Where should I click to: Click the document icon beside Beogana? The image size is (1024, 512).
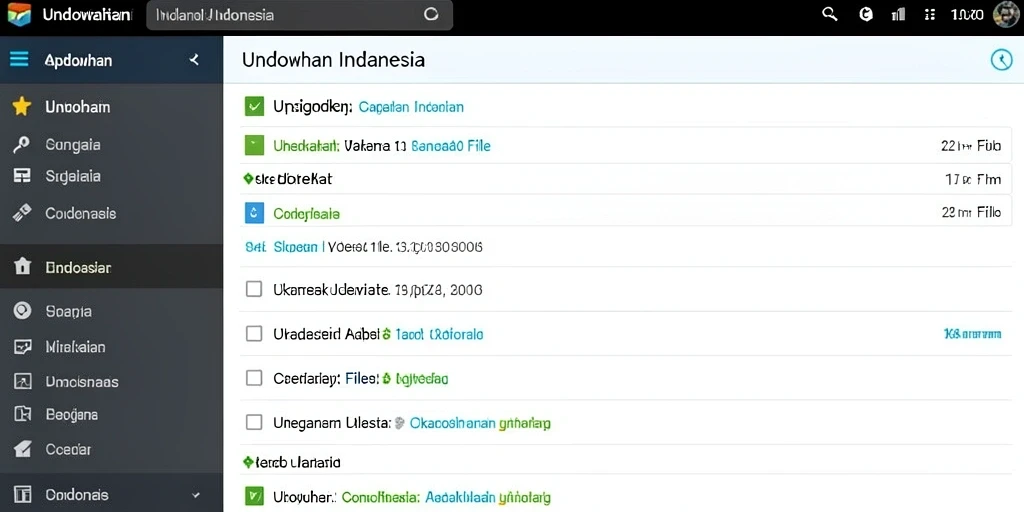pos(22,414)
